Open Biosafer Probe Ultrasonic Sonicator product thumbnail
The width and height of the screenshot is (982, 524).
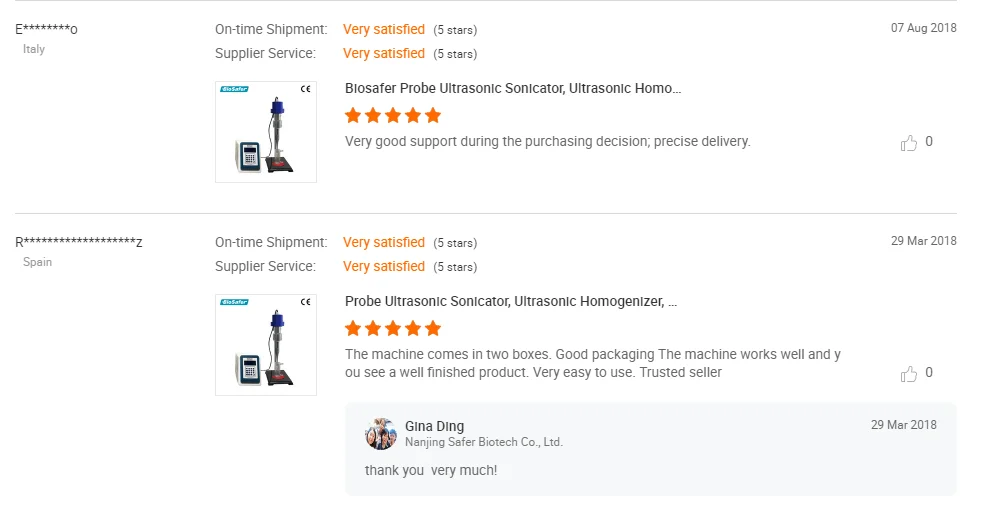[266, 132]
